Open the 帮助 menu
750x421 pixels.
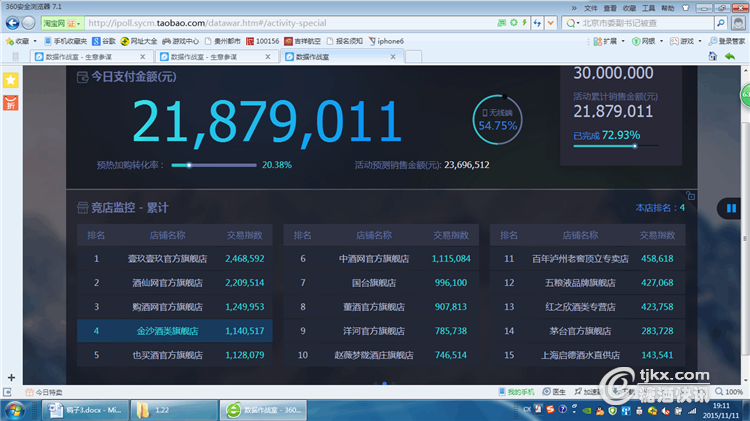[x=667, y=8]
